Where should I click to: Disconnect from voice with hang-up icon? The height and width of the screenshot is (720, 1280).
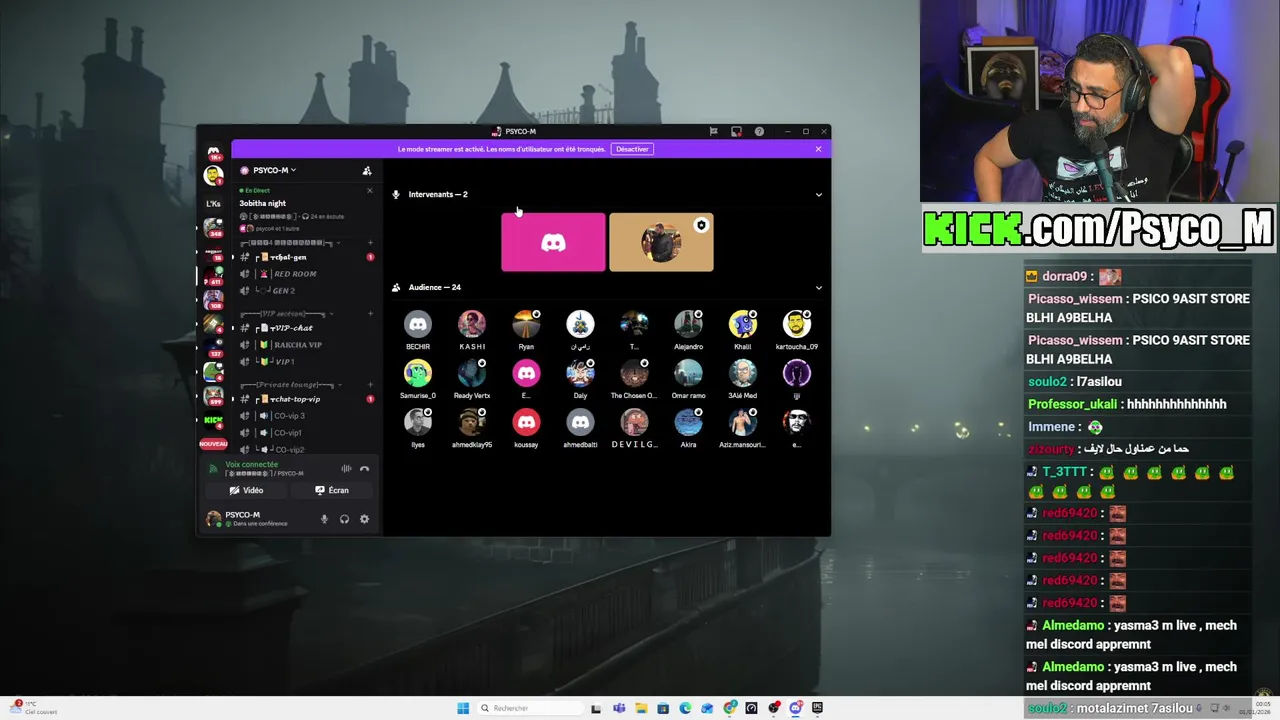tap(364, 468)
